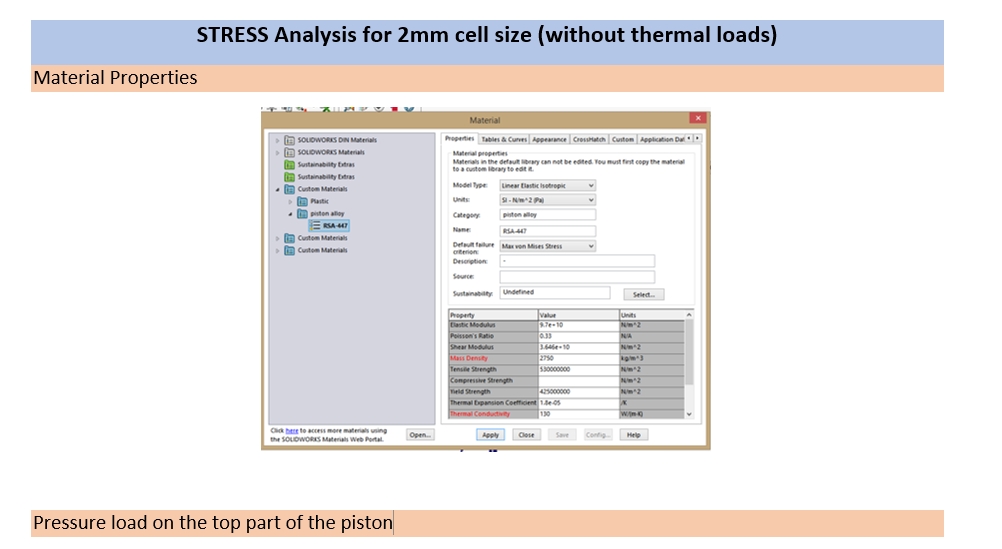Open the CrossHatch tab
The image size is (1002, 549).
coord(589,139)
